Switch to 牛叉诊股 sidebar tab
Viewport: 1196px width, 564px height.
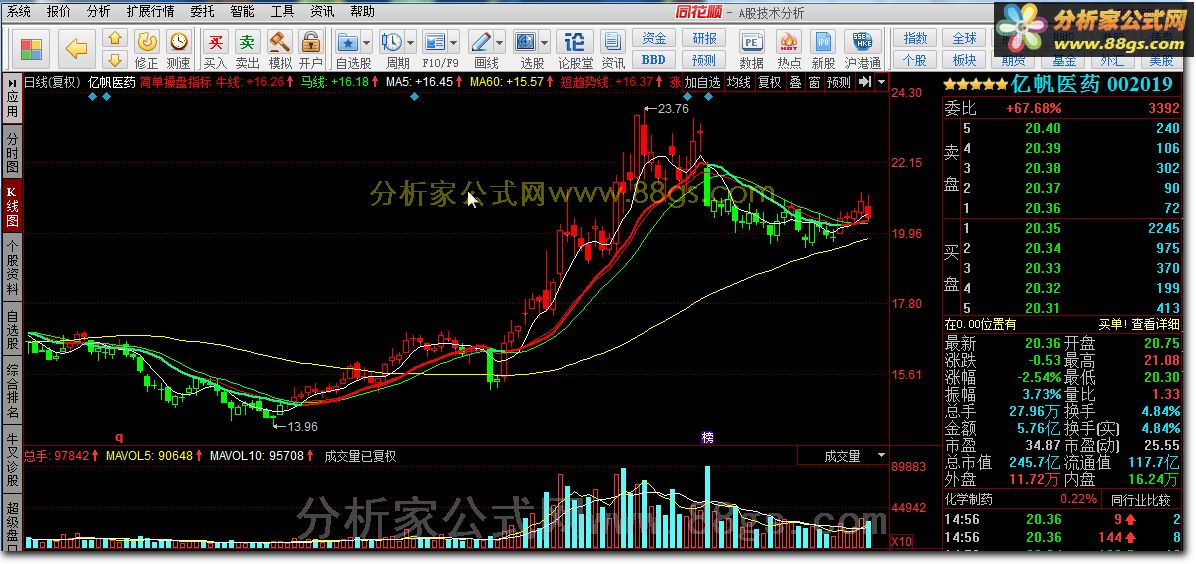12,459
